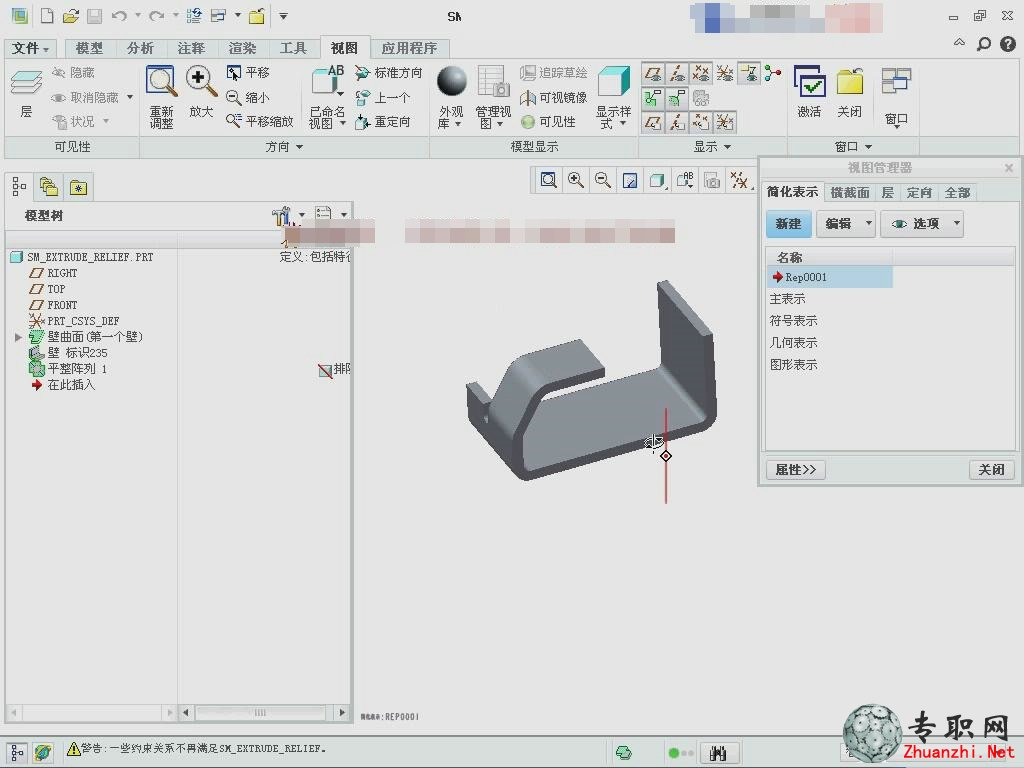Expand 壁曲面(第一个壁) tree node

tap(18, 337)
